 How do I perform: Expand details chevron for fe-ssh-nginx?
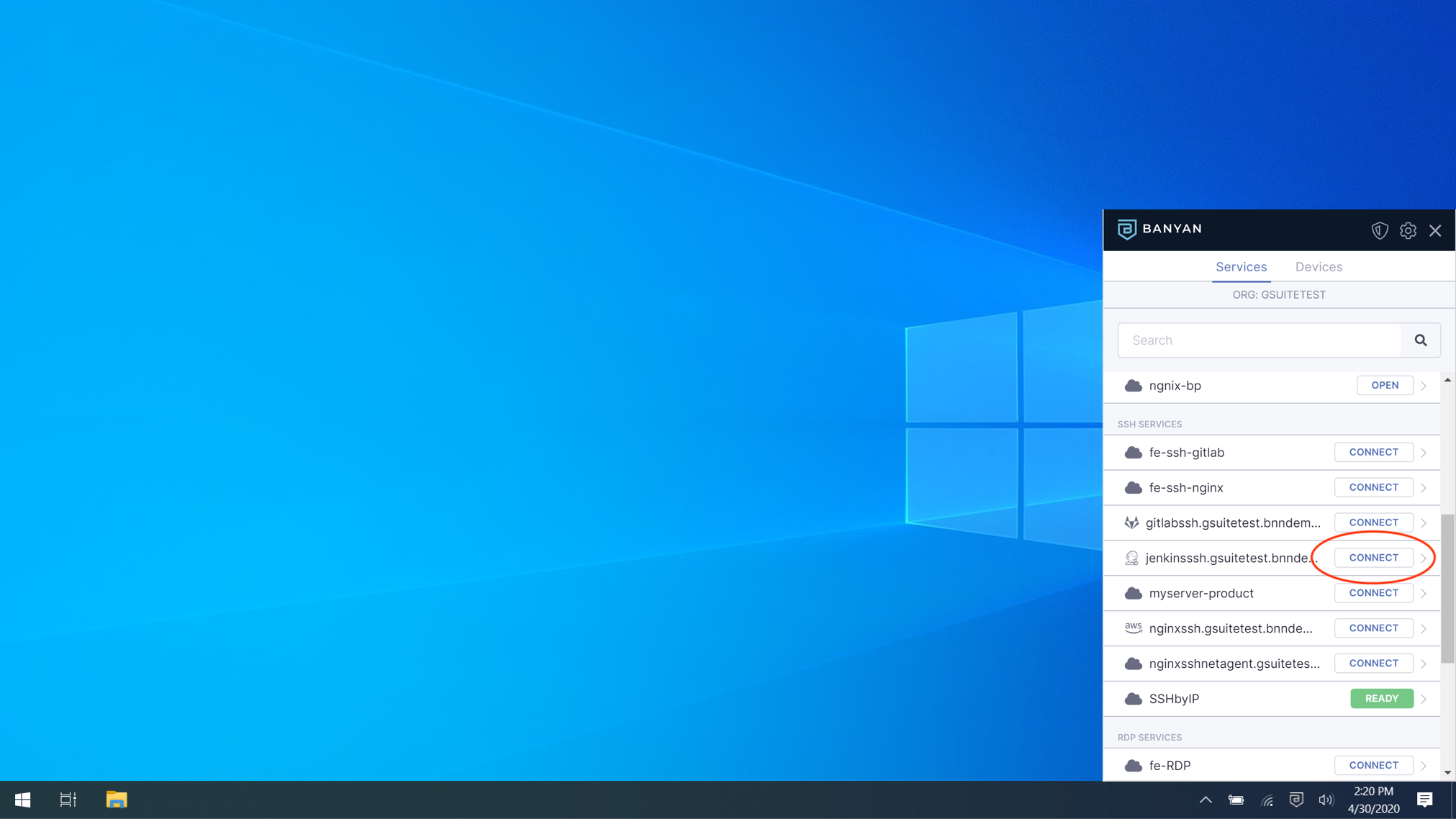tap(1424, 488)
